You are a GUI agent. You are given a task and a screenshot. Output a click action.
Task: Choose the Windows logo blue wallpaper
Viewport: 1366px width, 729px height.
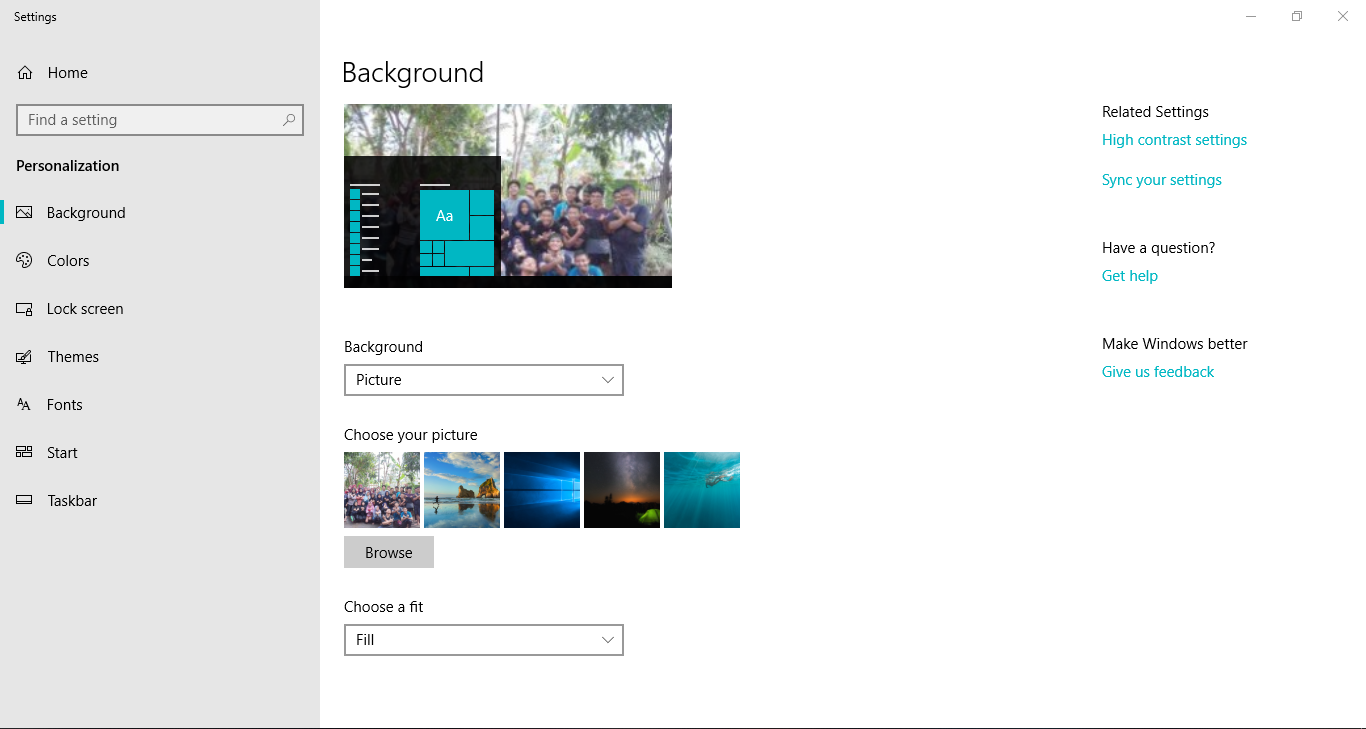point(542,490)
